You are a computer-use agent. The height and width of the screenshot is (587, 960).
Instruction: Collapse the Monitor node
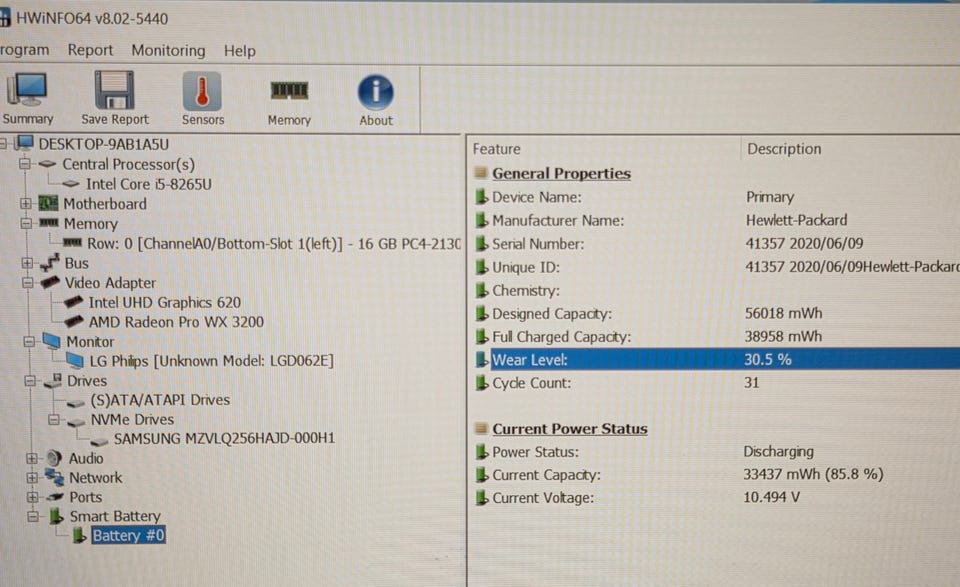point(29,341)
